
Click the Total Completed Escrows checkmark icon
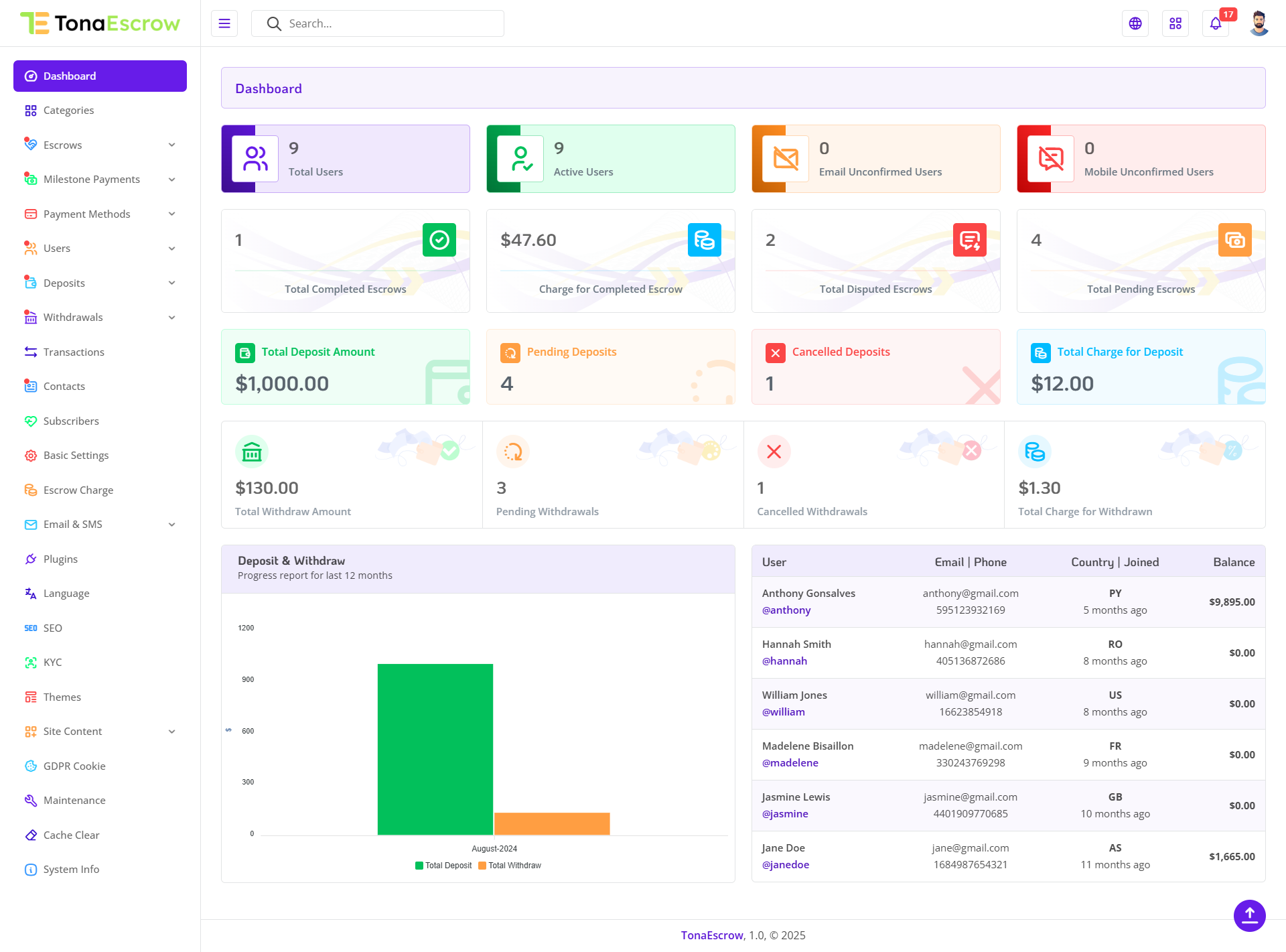coord(439,240)
